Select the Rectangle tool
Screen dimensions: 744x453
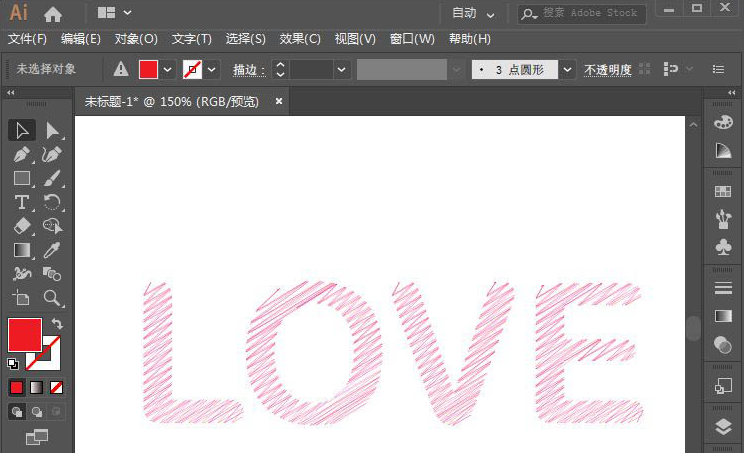[x=22, y=178]
